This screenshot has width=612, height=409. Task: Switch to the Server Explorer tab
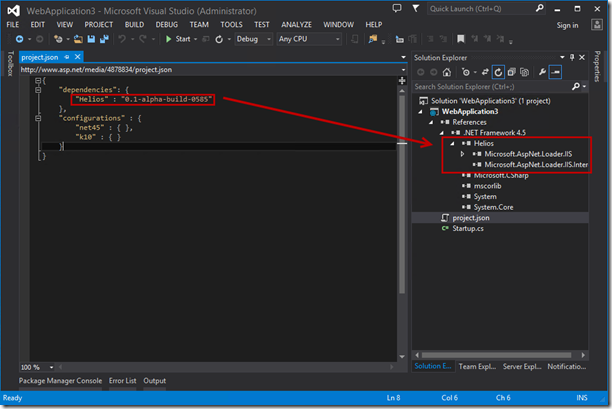point(522,366)
